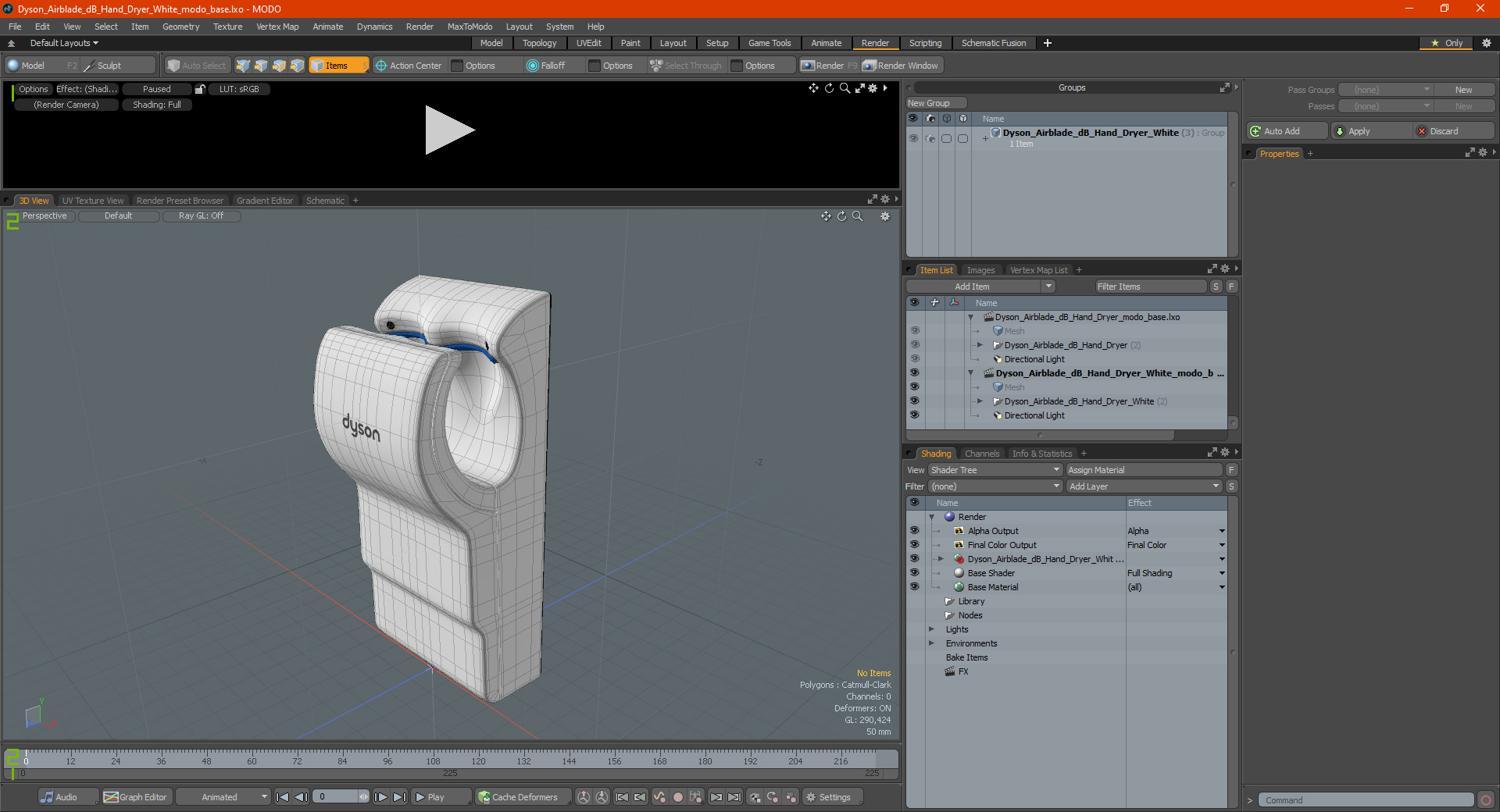This screenshot has width=1500, height=812.
Task: Click zoom magnifier in 3D viewport
Action: tap(857, 216)
